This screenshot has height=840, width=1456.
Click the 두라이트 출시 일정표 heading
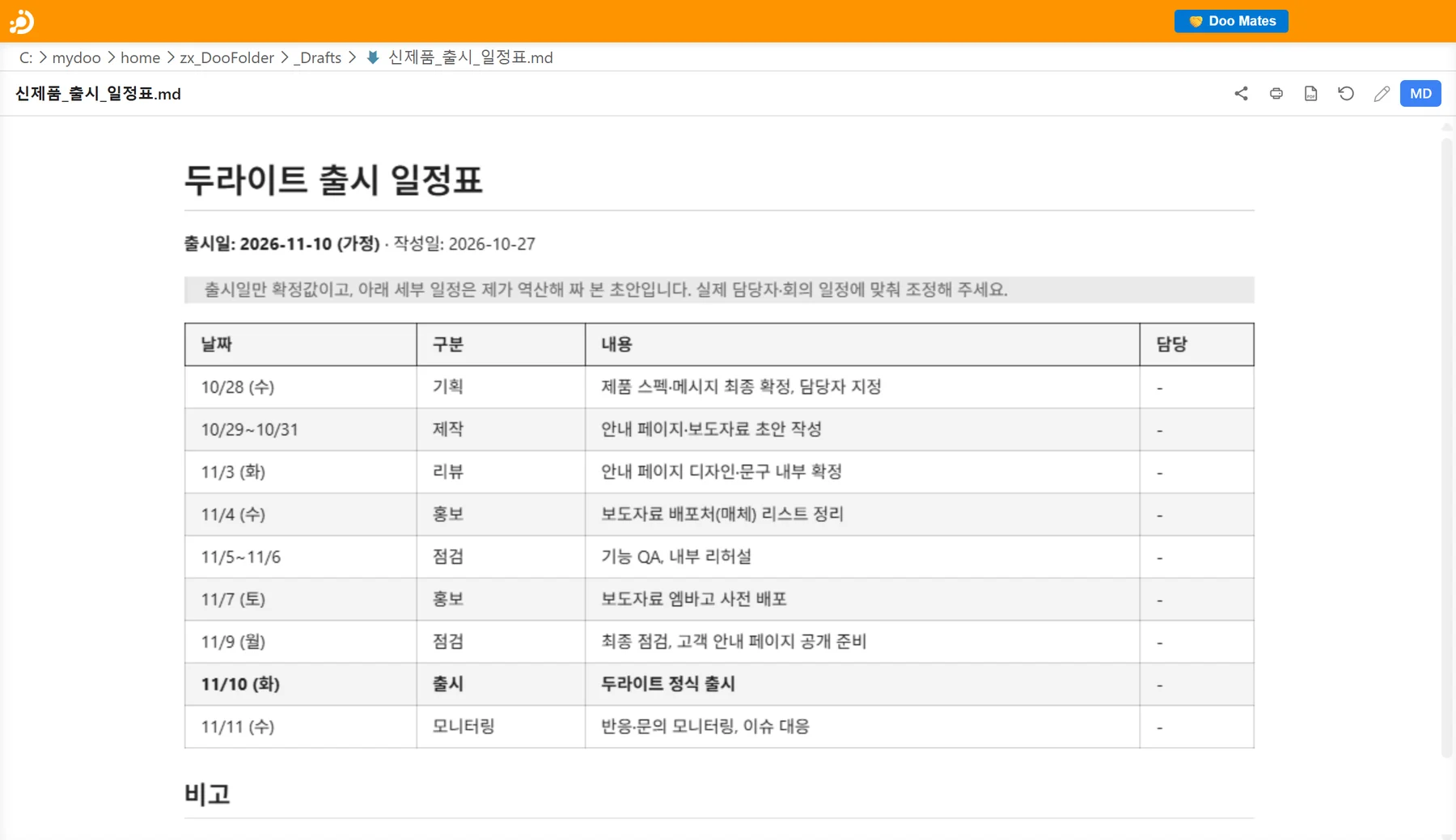pyautogui.click(x=333, y=179)
